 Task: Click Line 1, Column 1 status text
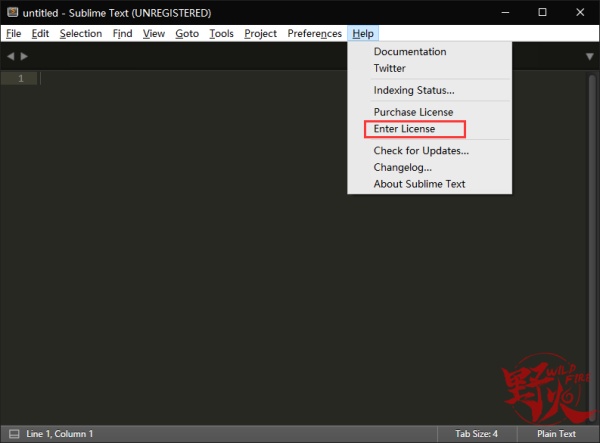coord(59,434)
